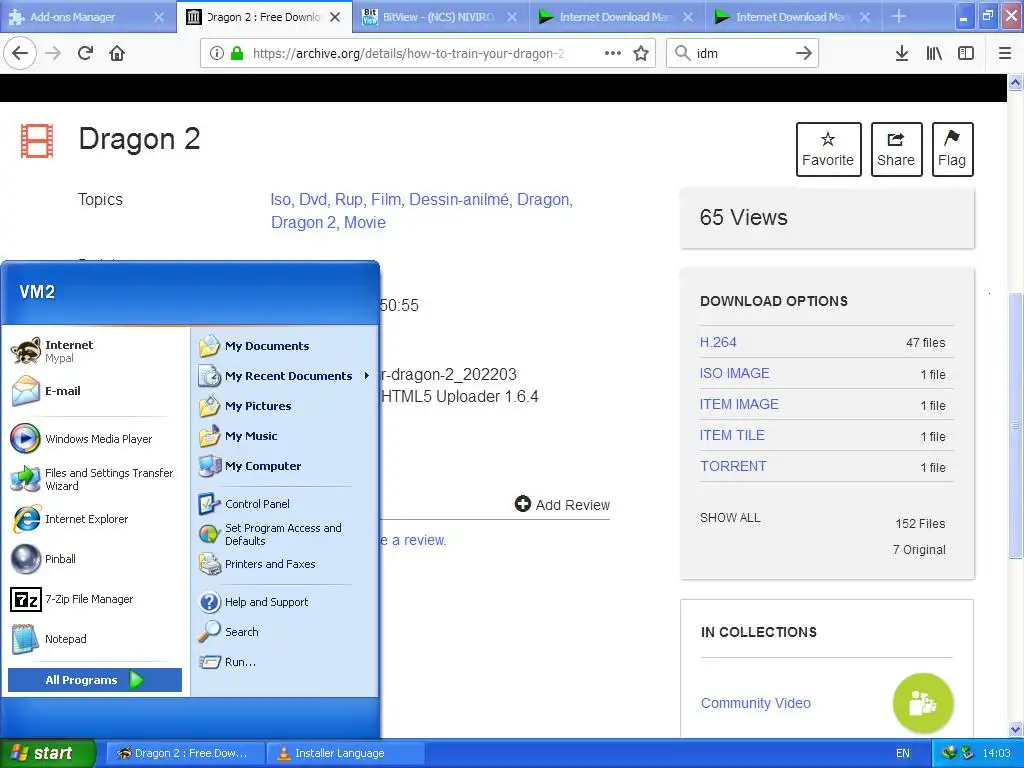This screenshot has width=1024, height=768.
Task: Launch Windows Media Player from Start menu
Action: click(95, 439)
